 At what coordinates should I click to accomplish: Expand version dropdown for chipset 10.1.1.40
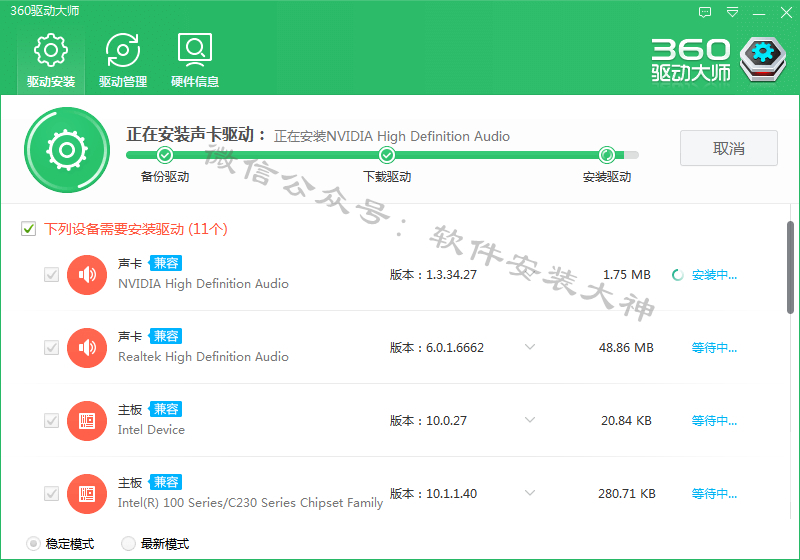530,493
